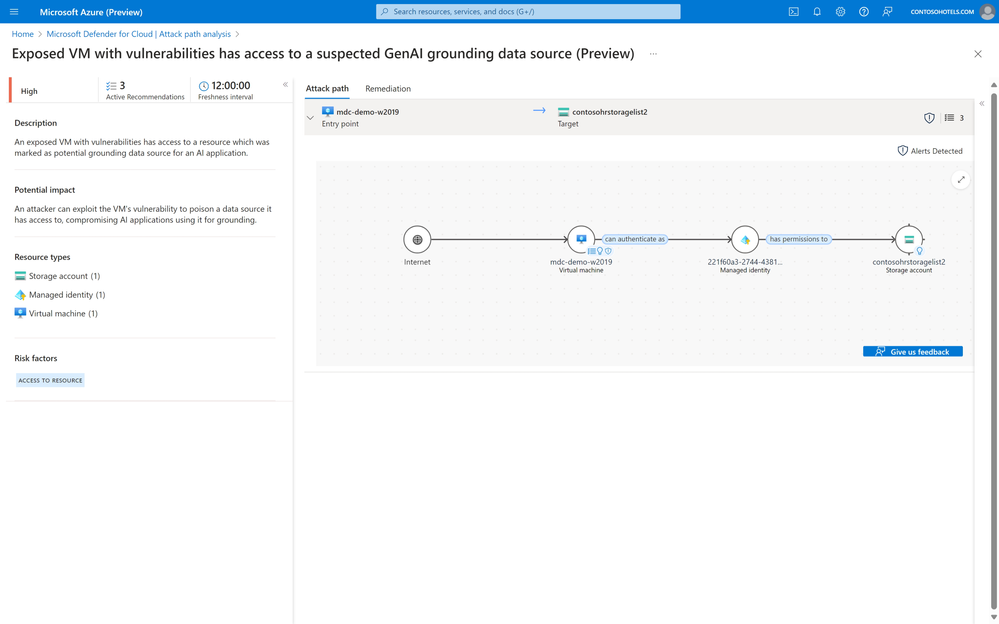Click the Storage account resource type icon

pos(20,276)
